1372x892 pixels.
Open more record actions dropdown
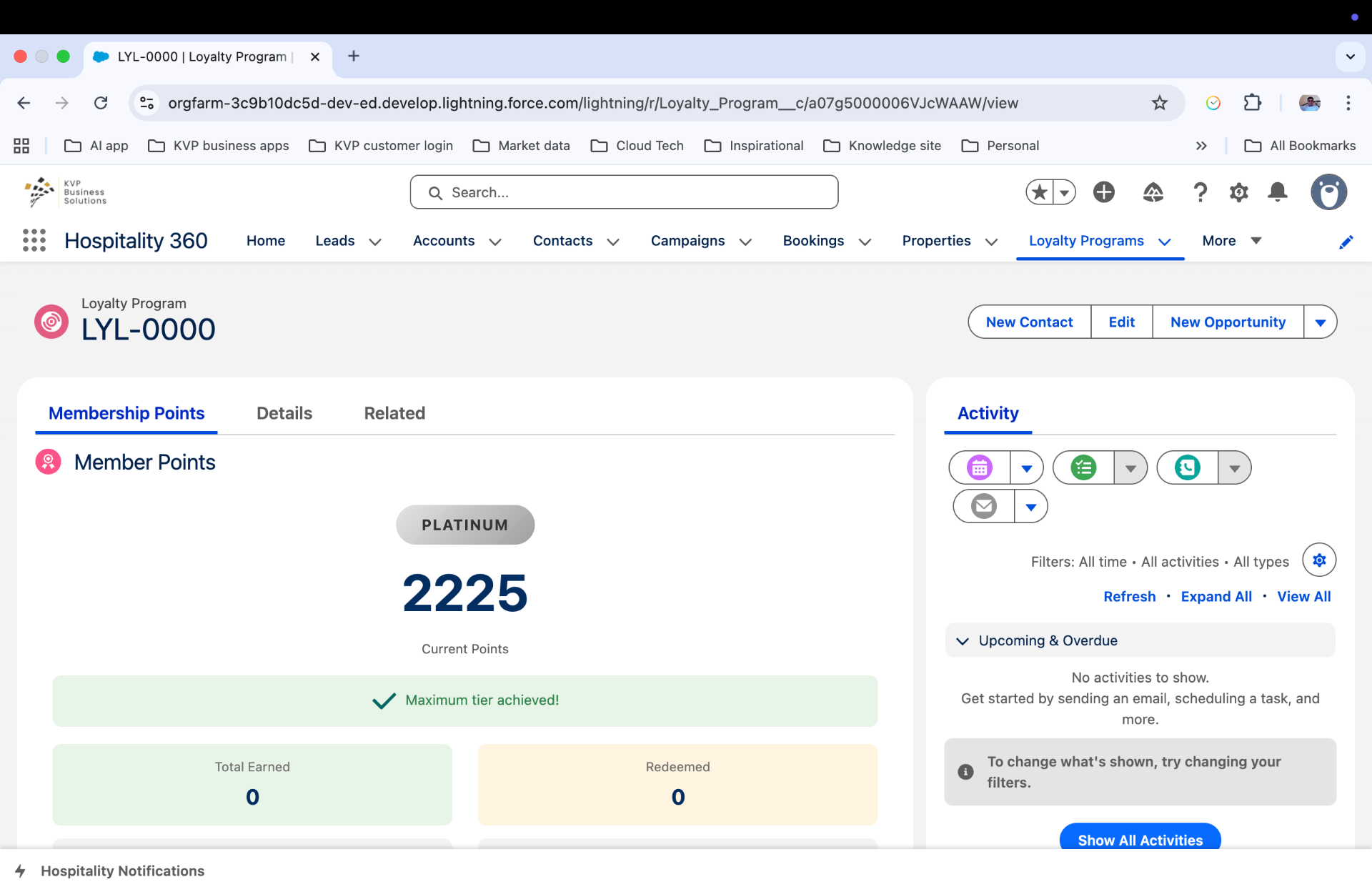pos(1320,322)
